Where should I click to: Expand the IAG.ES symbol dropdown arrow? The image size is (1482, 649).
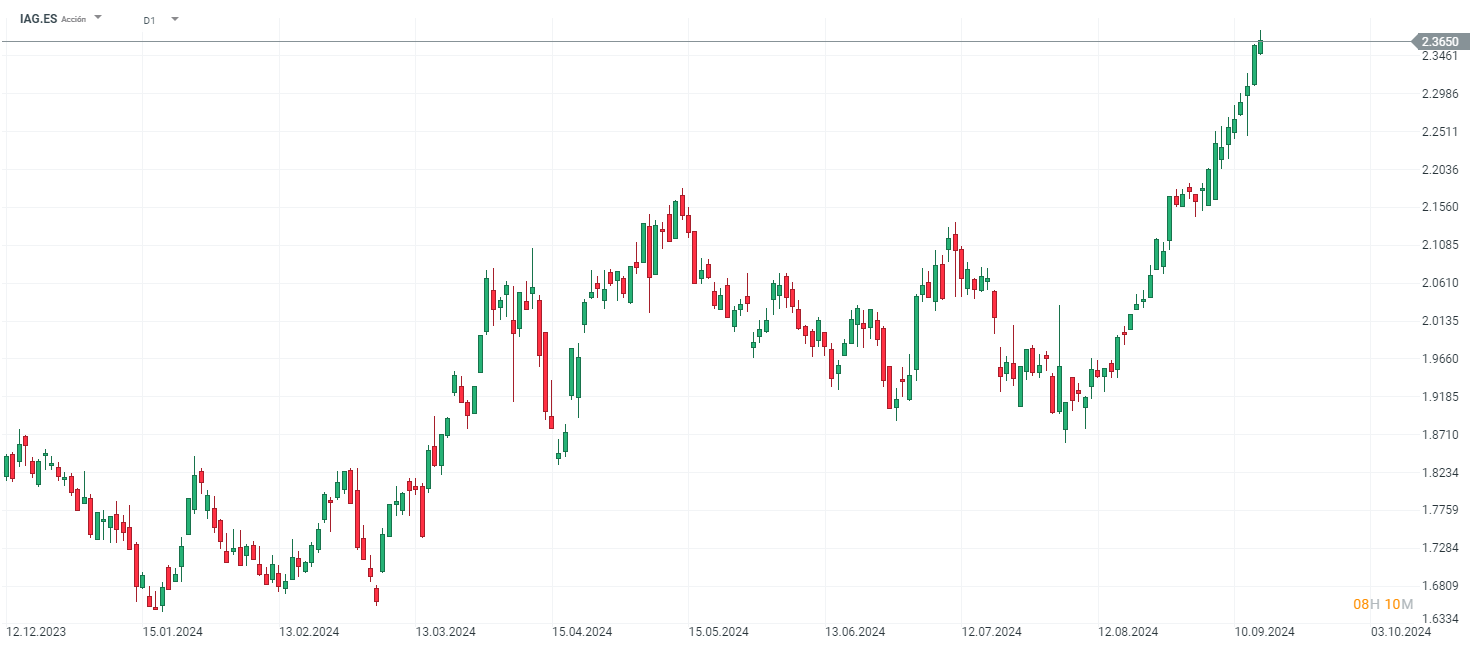98,18
